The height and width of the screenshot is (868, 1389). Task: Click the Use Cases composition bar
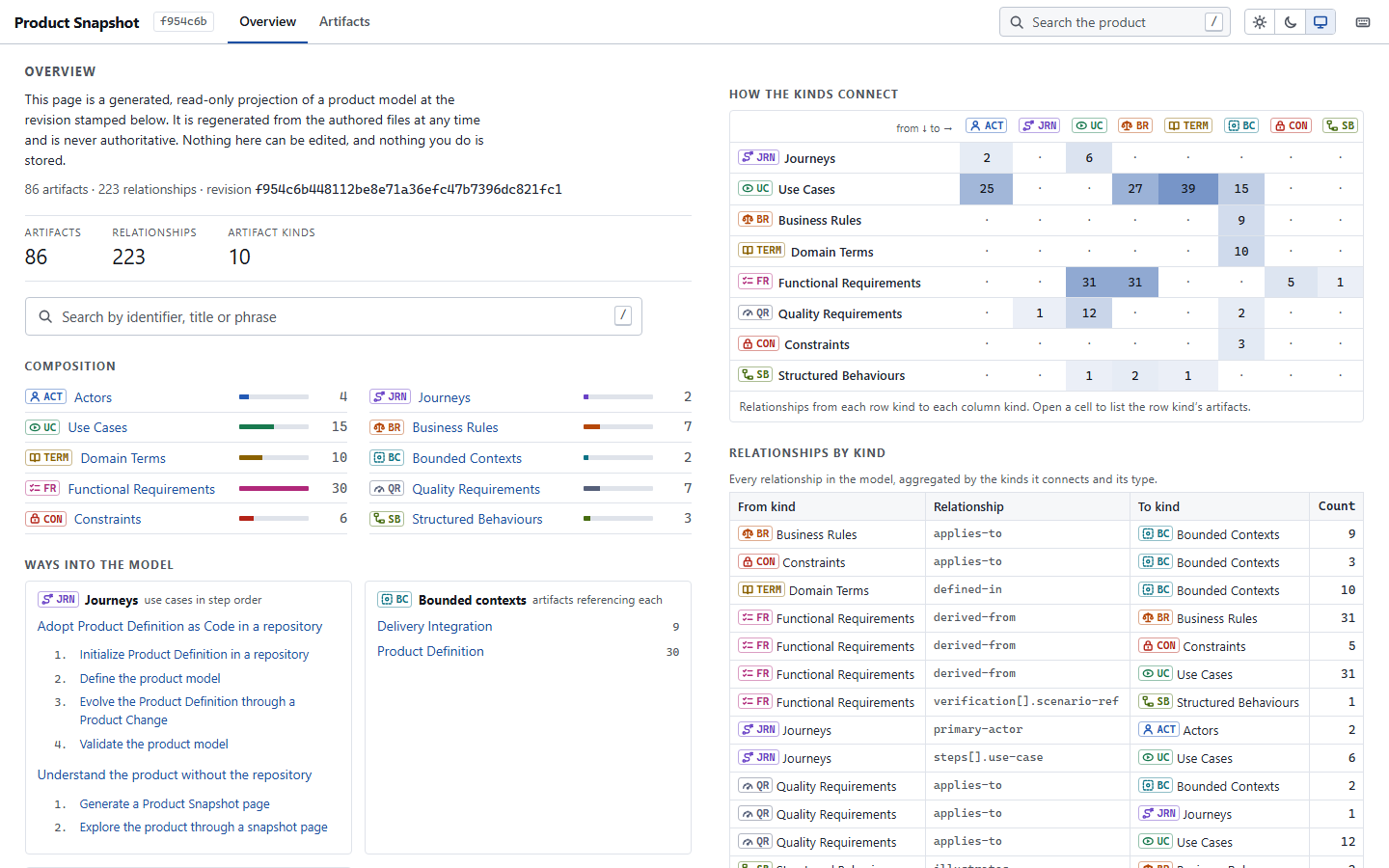[274, 427]
